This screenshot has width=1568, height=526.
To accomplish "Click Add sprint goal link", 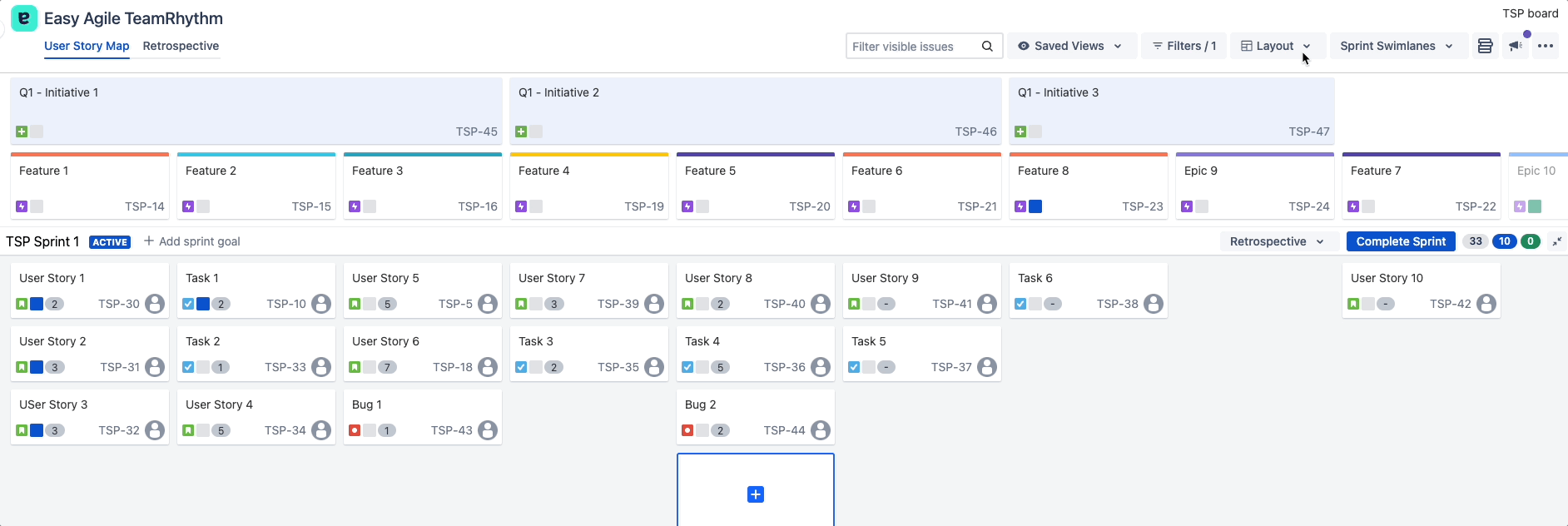I will [x=192, y=241].
